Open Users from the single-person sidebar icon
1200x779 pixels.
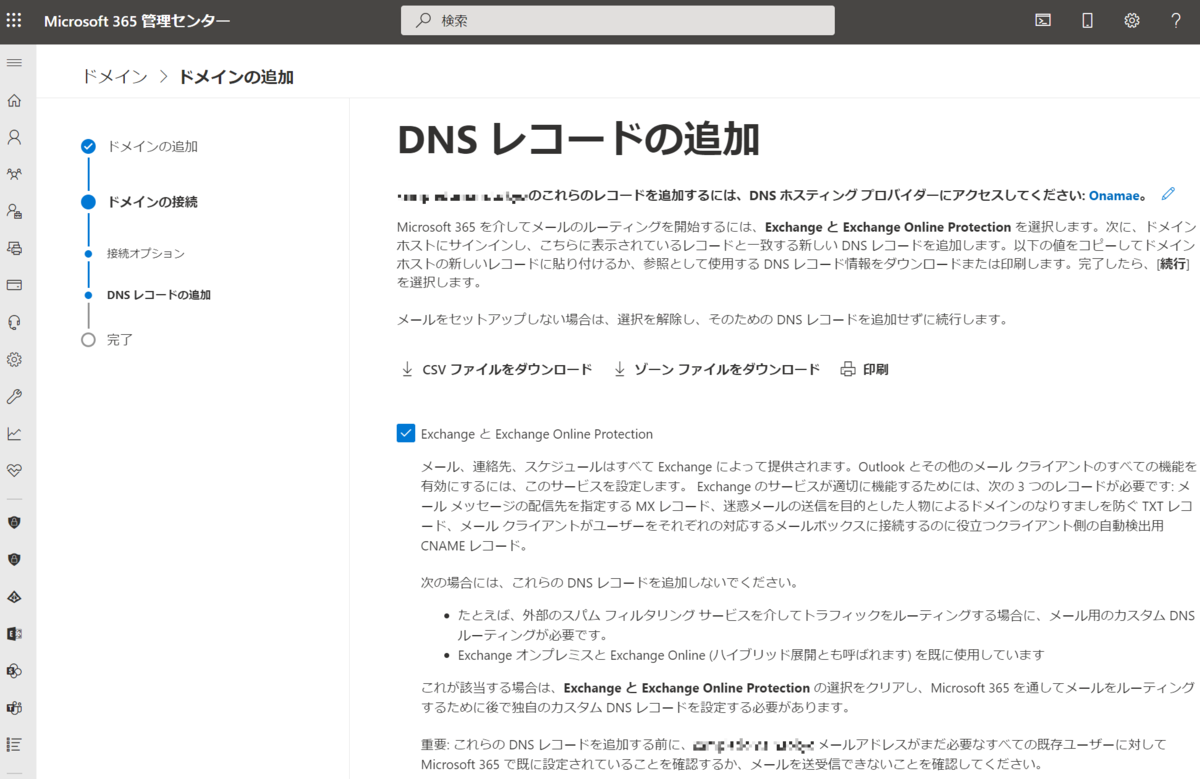[x=14, y=137]
